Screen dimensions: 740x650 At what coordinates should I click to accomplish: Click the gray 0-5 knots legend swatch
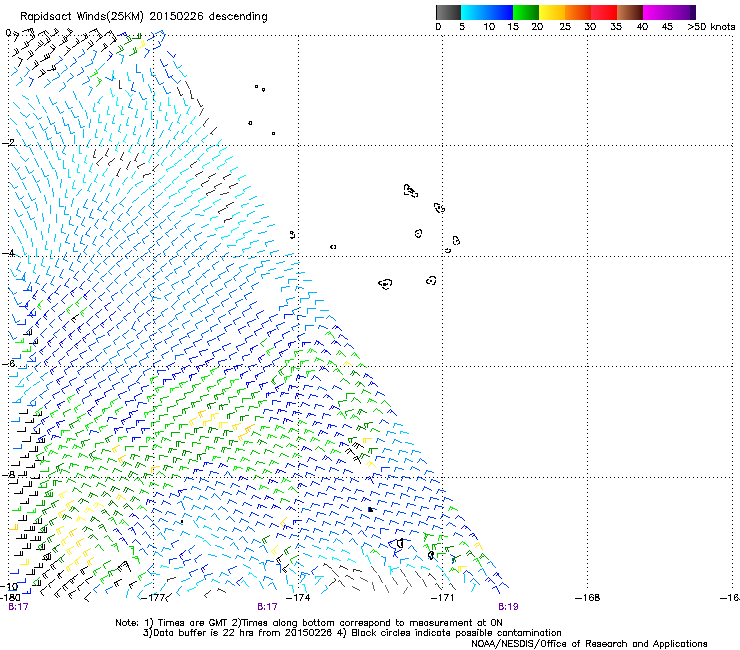pyautogui.click(x=448, y=12)
